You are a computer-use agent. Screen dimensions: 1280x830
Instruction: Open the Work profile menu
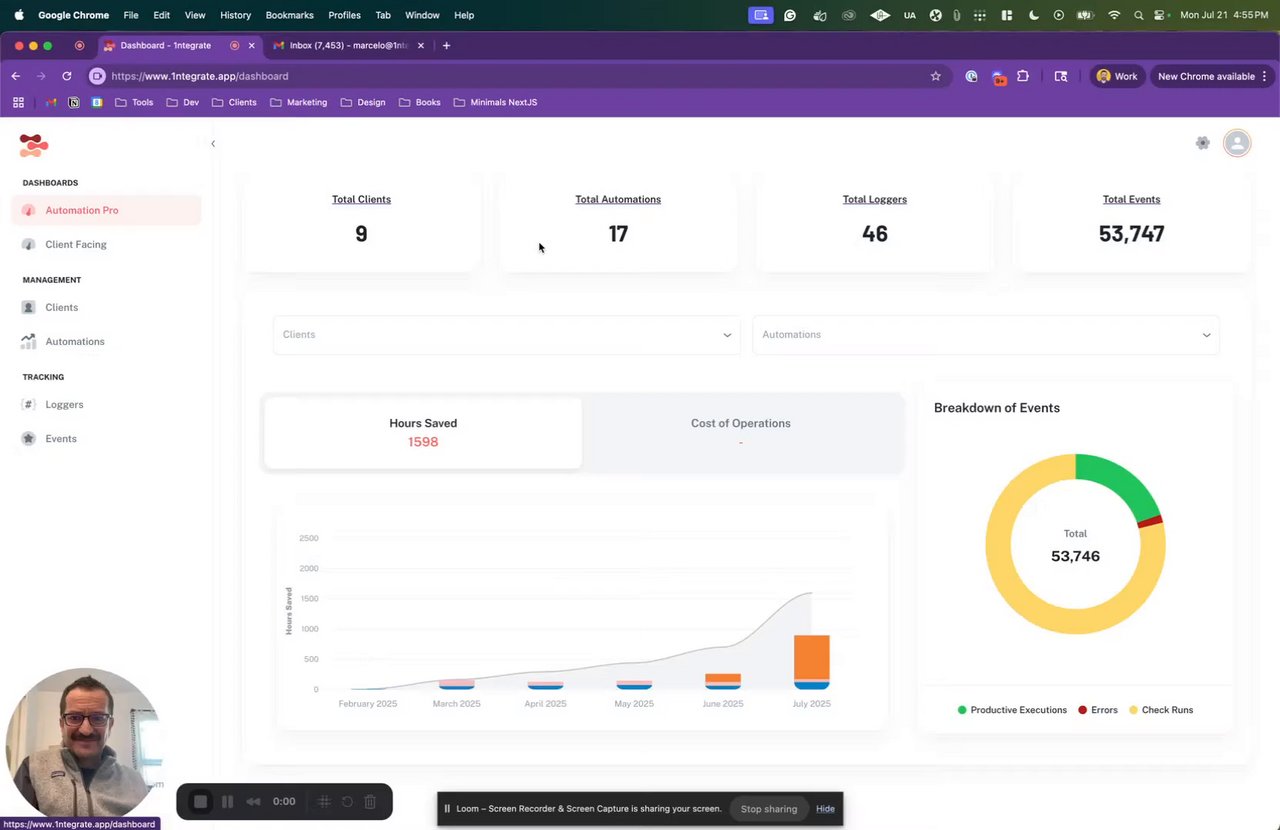pos(1116,76)
